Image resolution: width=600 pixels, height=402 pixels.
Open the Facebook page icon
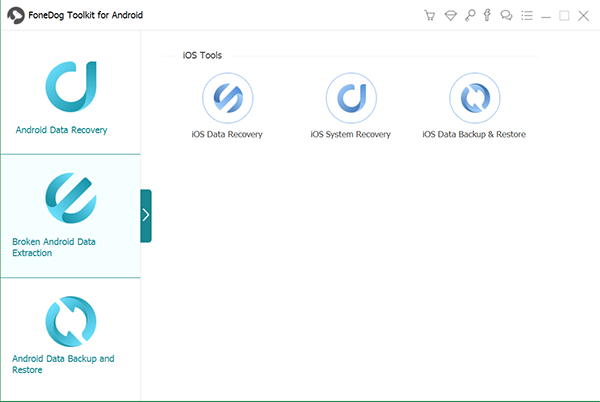487,16
